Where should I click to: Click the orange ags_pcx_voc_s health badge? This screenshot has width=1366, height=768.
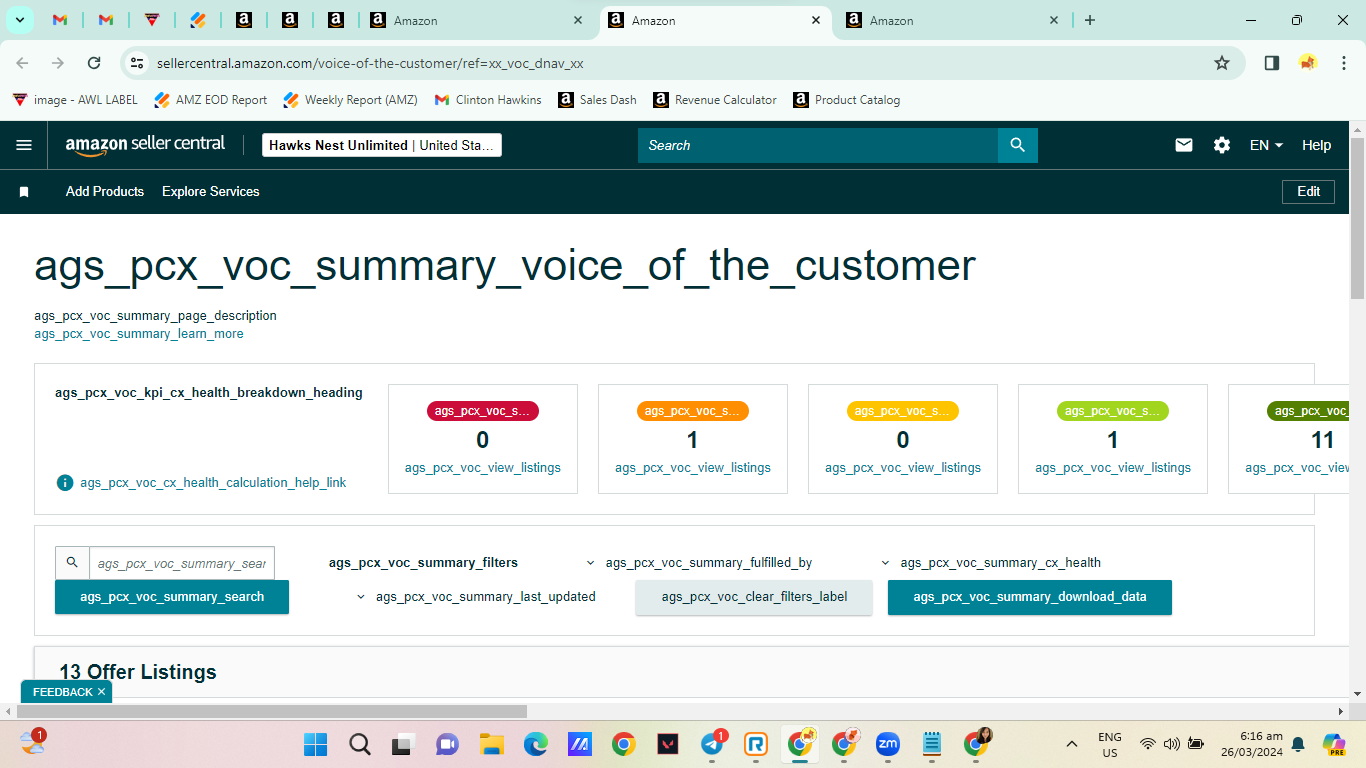click(693, 411)
